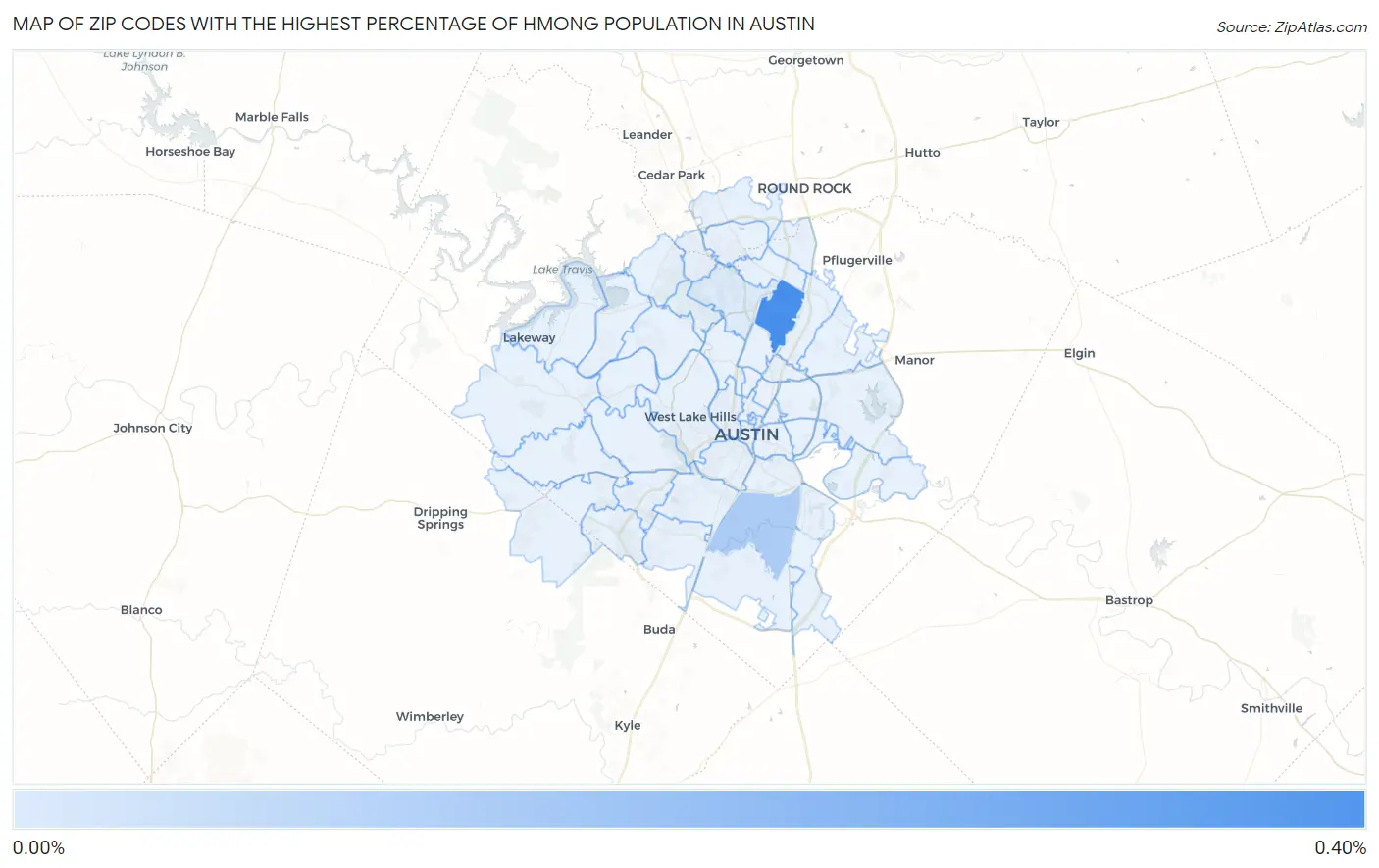The height and width of the screenshot is (868, 1379).
Task: Click the Dripping Springs label
Action: coord(440,518)
